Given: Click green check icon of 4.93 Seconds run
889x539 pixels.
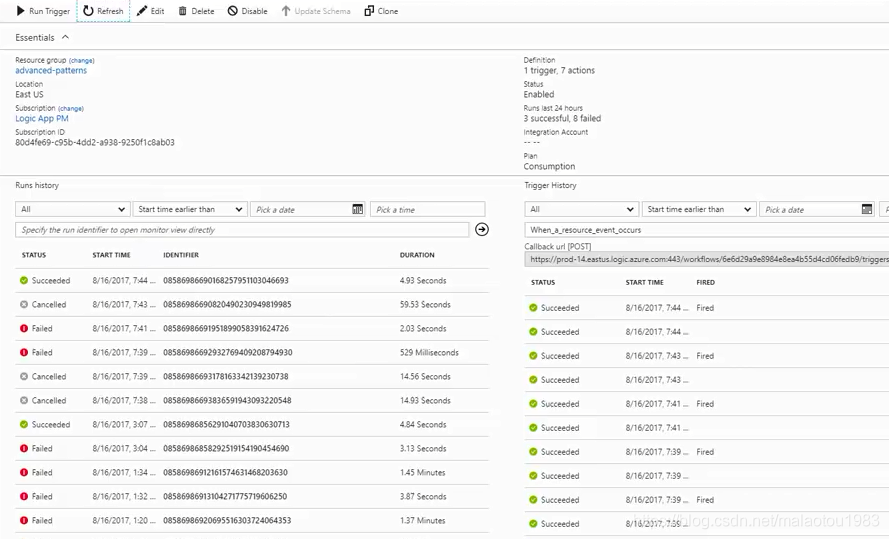Looking at the screenshot, I should click(x=24, y=281).
